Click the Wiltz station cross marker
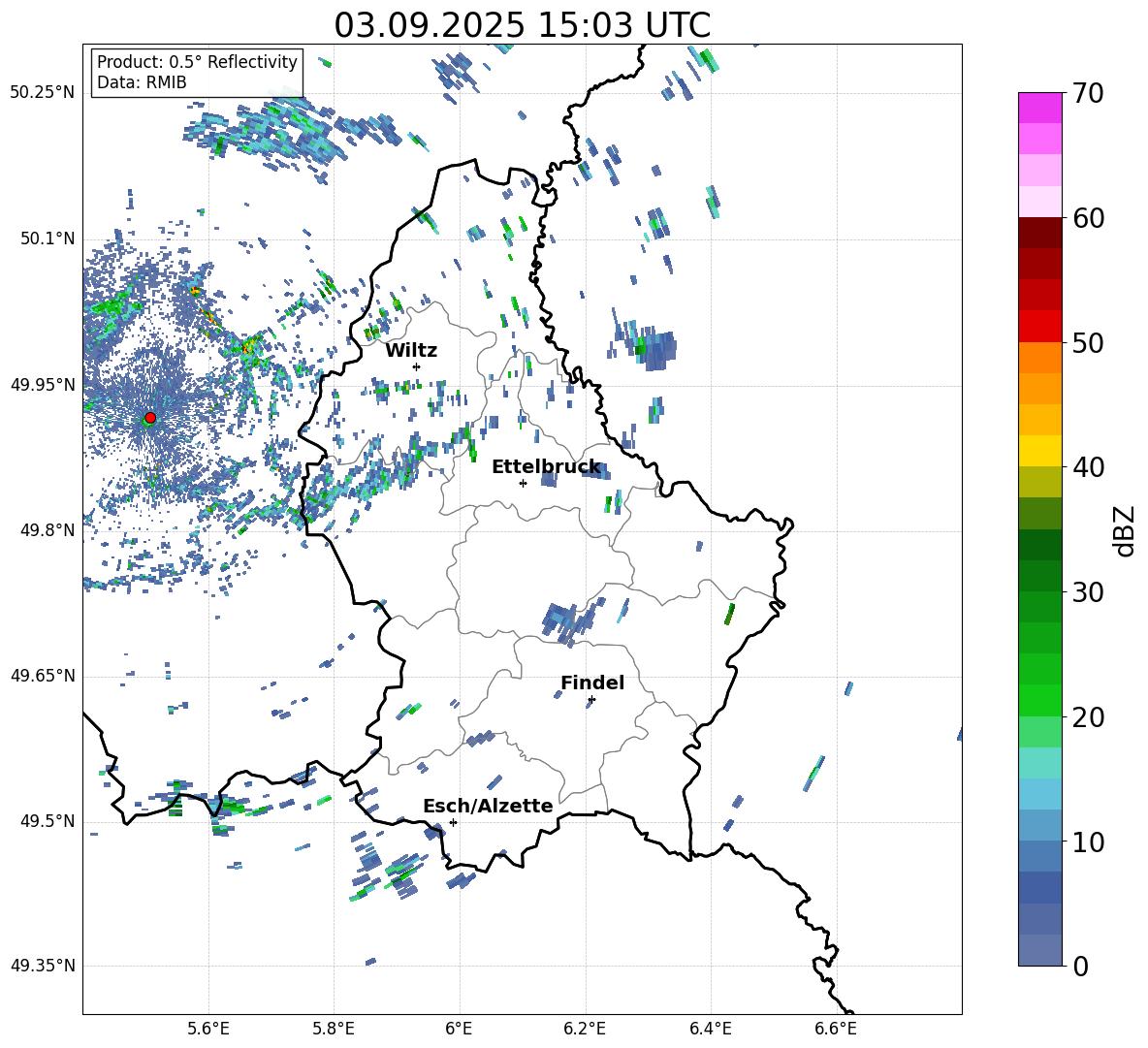1148x1048 pixels. point(417,366)
